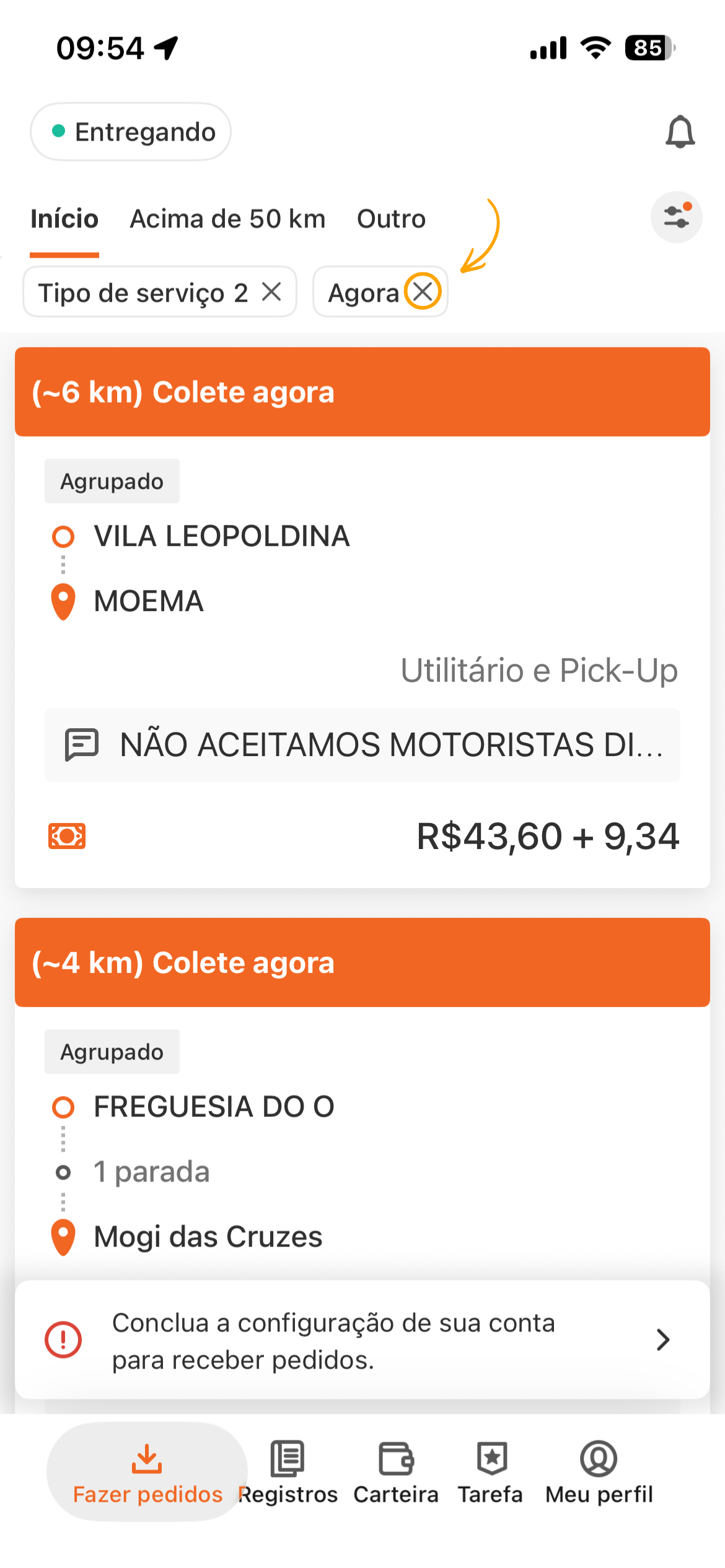Tap the message note icon in first order
The width and height of the screenshot is (725, 1568).
(82, 744)
